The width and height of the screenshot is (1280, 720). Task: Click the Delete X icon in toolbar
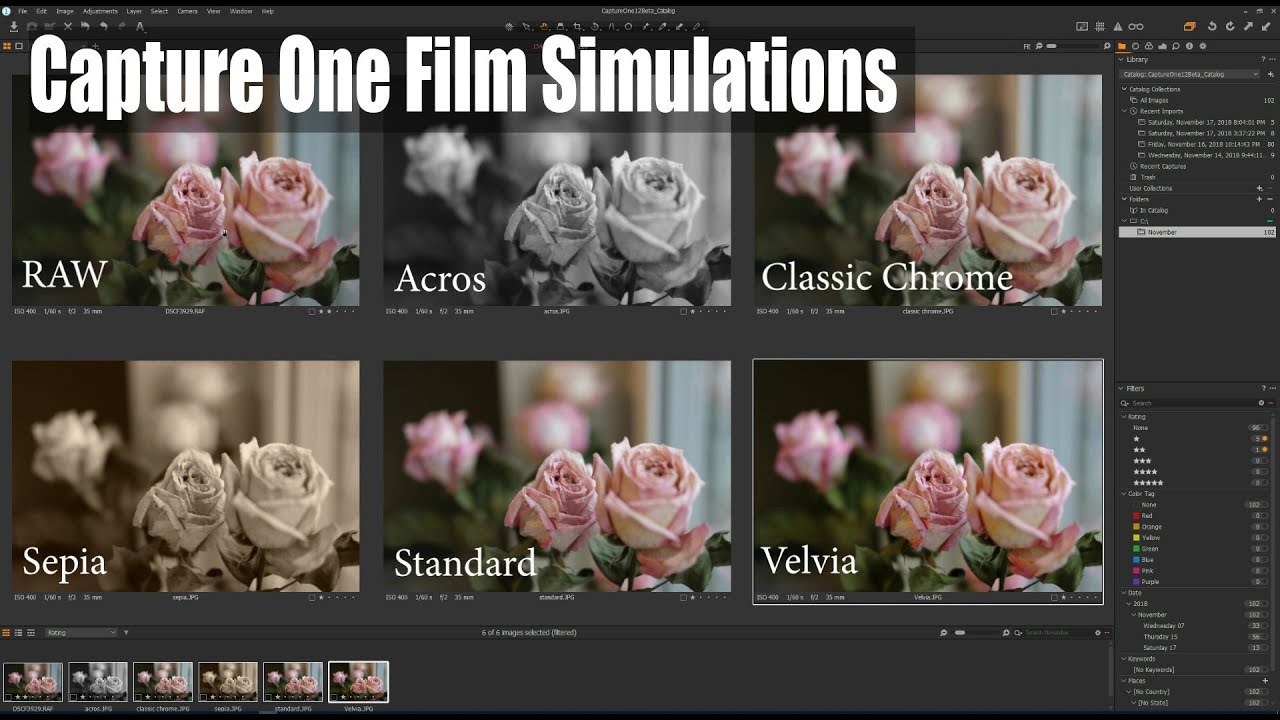[x=68, y=26]
